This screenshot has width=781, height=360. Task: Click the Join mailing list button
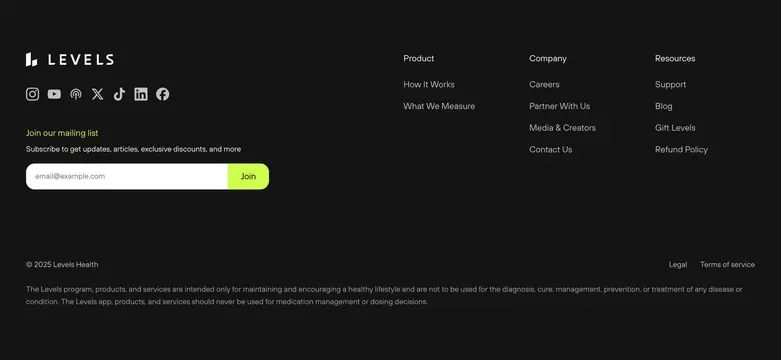tap(248, 176)
